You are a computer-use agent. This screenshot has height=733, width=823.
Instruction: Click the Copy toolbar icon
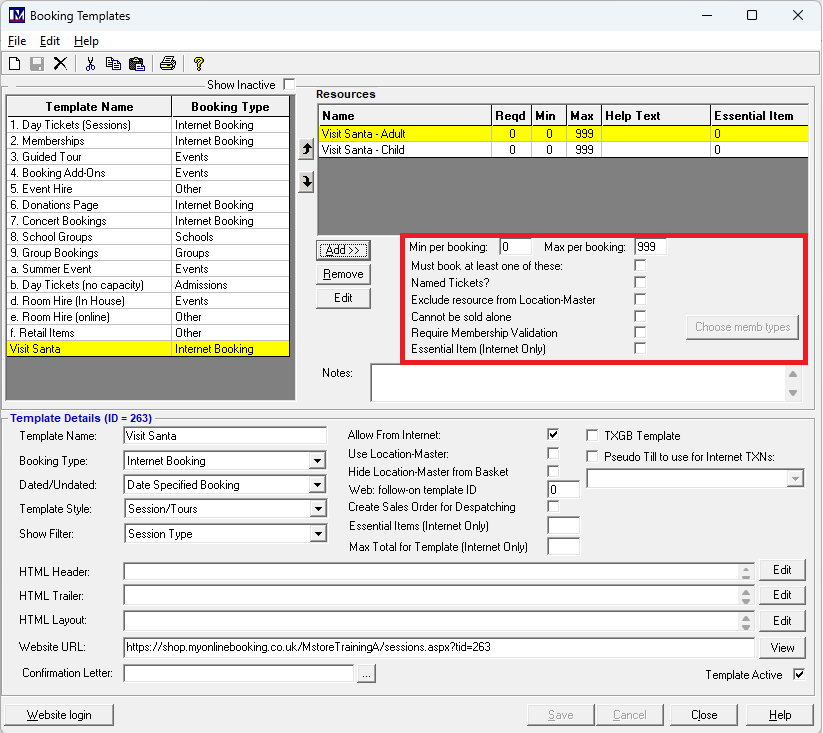coord(113,64)
